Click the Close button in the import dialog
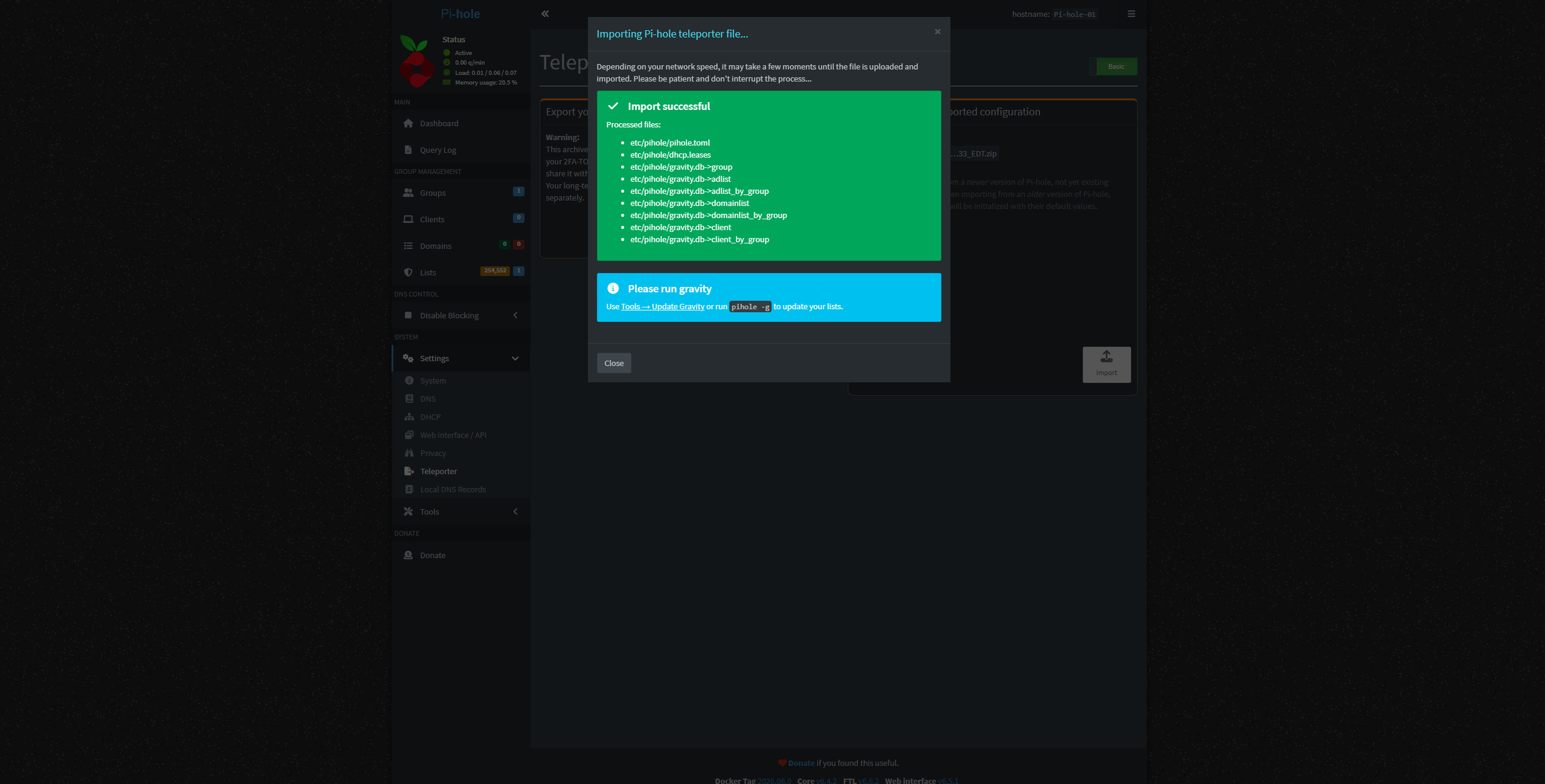 coord(614,363)
